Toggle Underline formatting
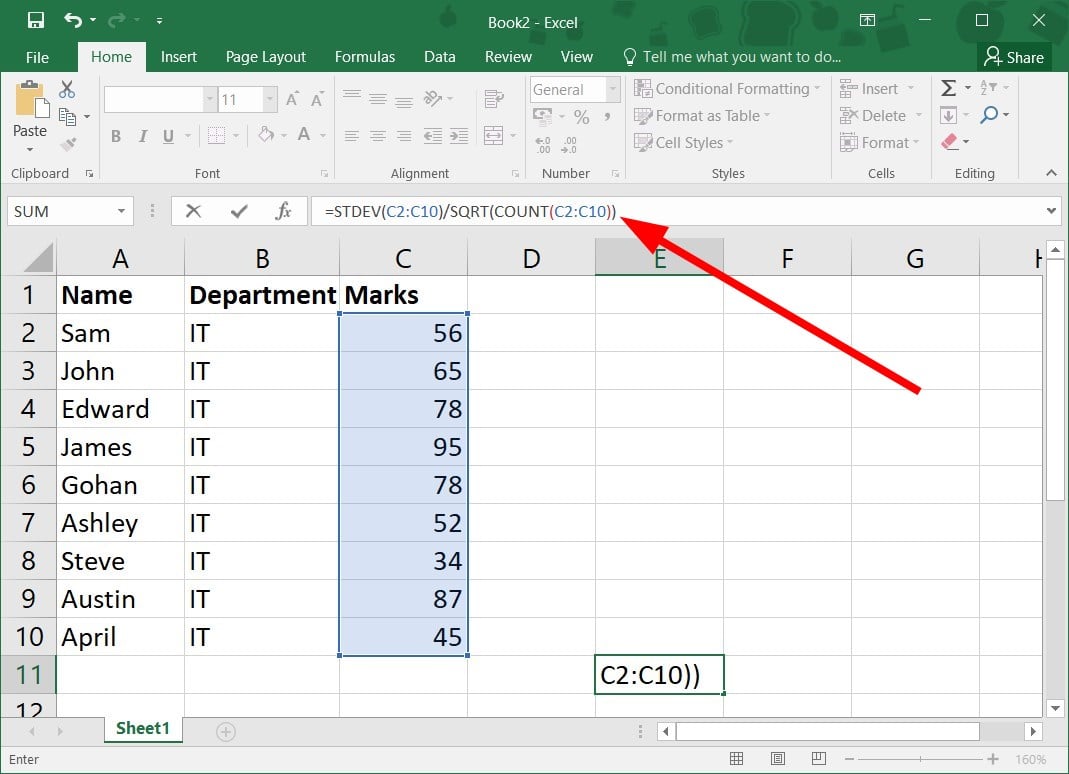Viewport: 1069px width, 774px height. tap(168, 136)
